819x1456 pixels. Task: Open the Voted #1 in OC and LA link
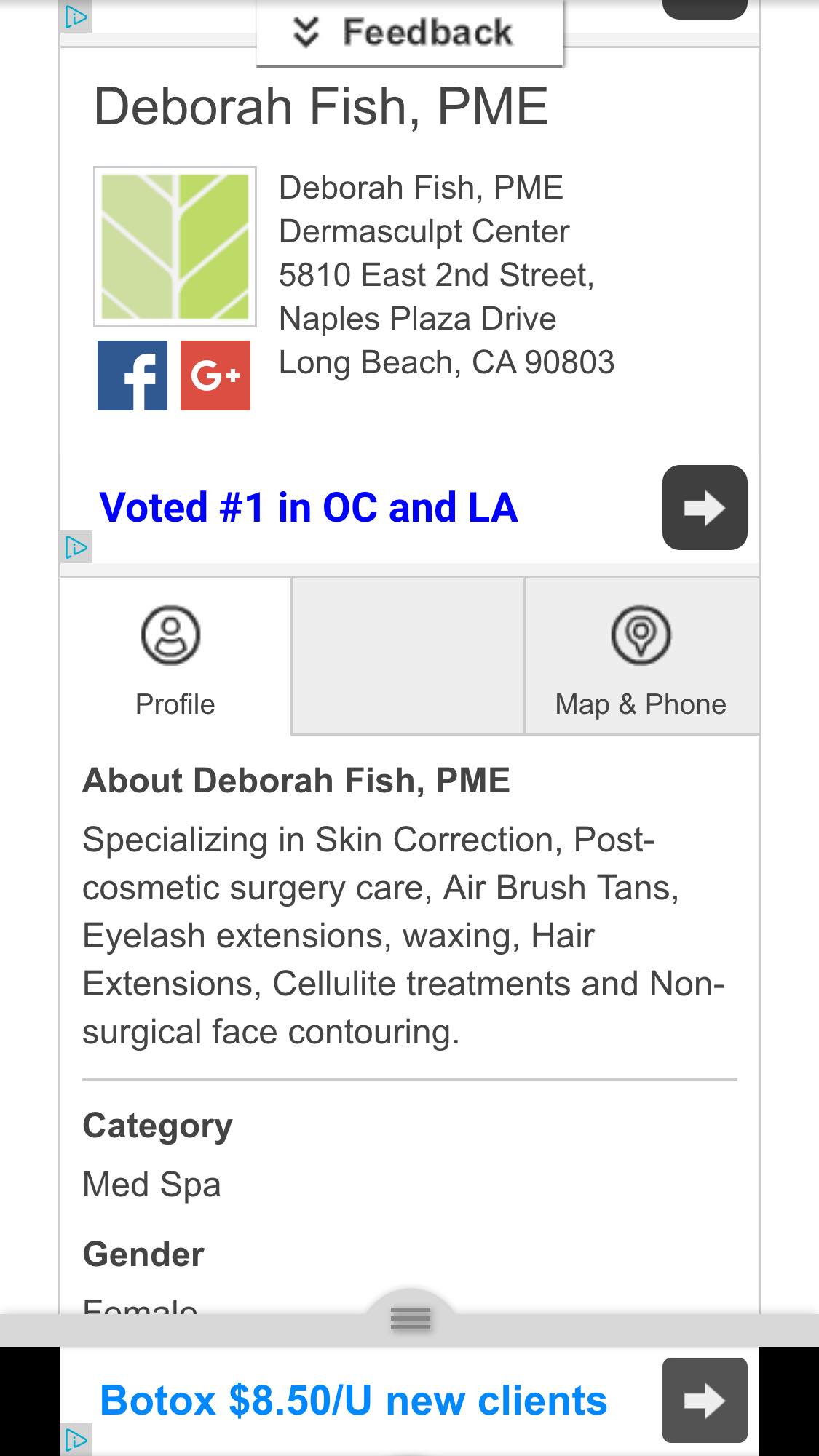pos(309,508)
